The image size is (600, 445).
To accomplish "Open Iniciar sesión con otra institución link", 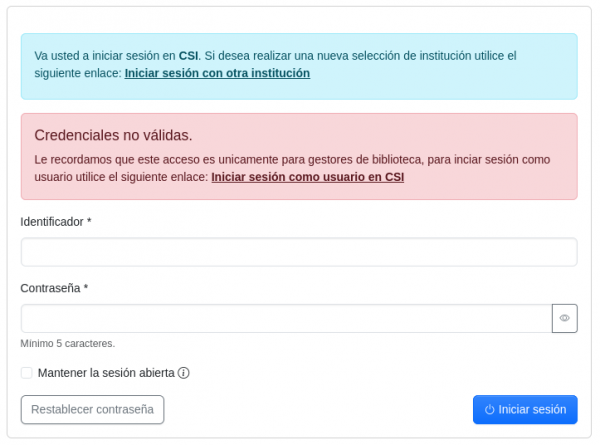I will 217,73.
